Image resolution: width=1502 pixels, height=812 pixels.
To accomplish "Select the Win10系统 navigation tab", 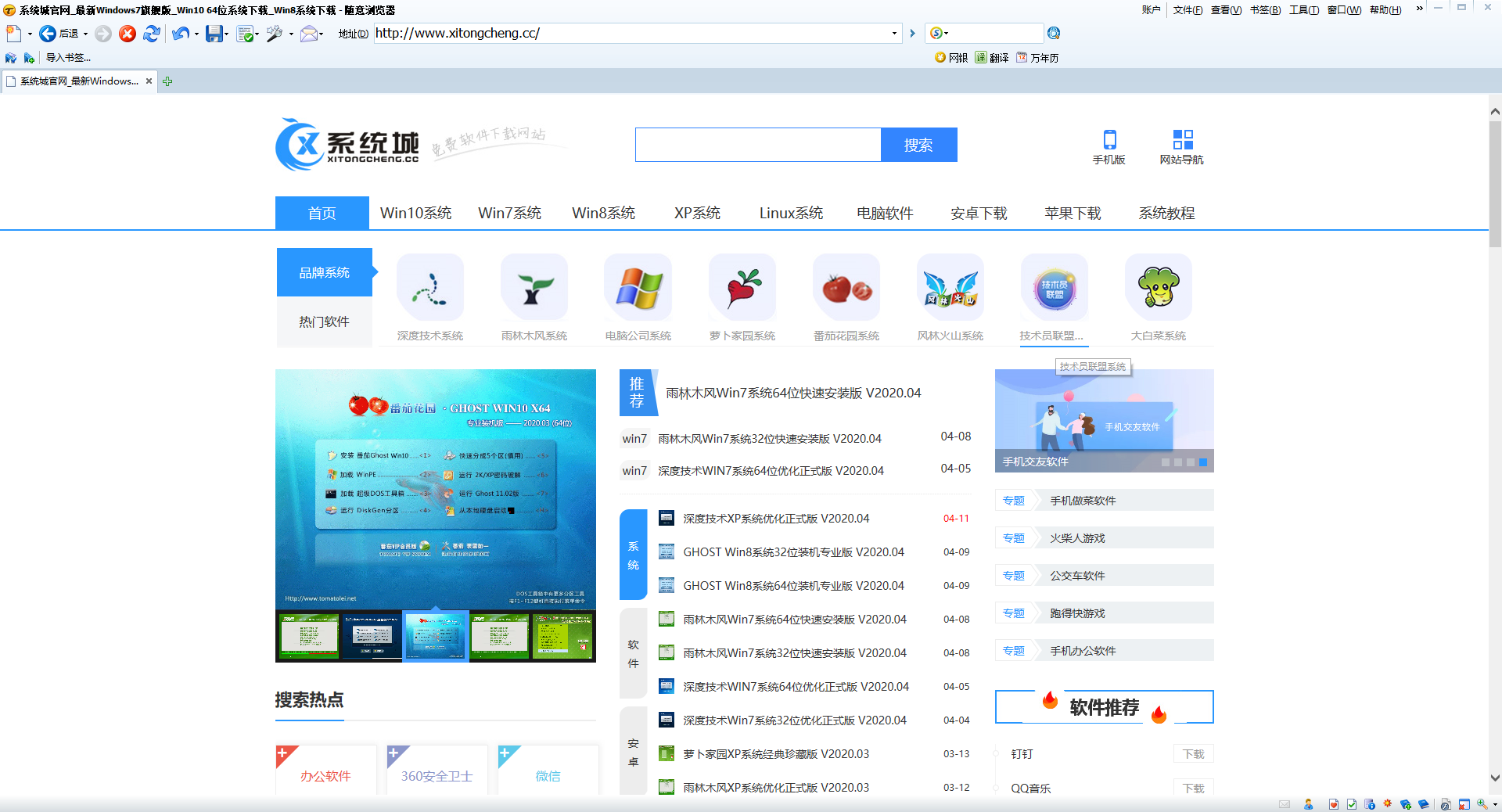I will coord(416,213).
